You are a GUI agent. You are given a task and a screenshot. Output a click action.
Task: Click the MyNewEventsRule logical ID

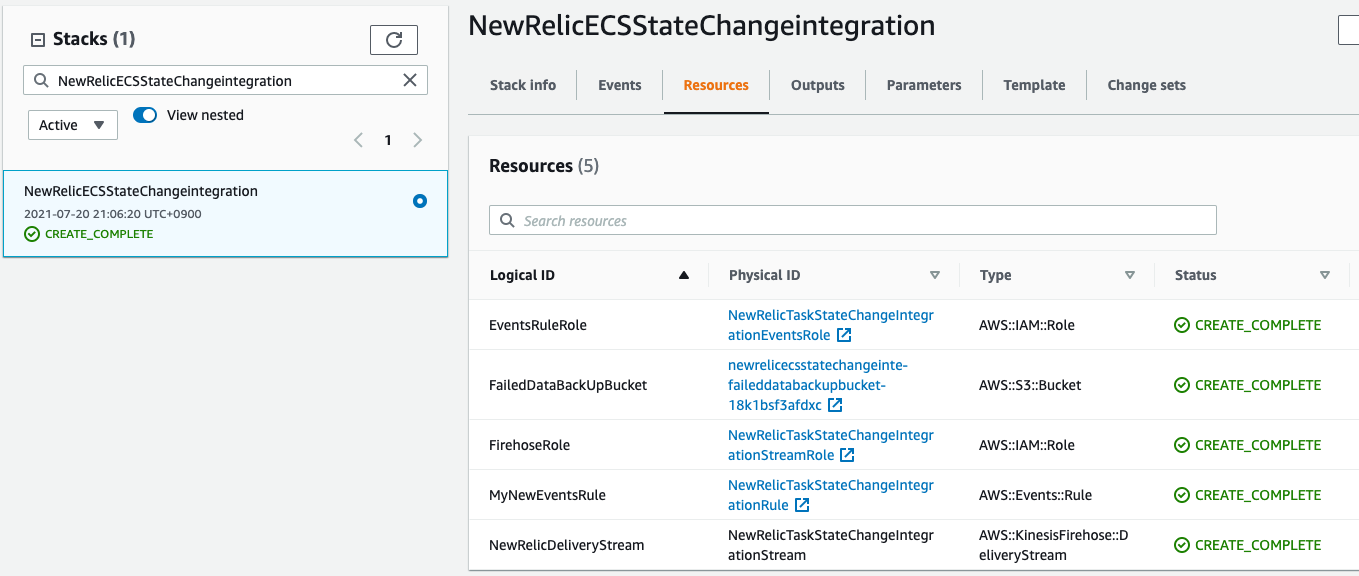point(547,495)
